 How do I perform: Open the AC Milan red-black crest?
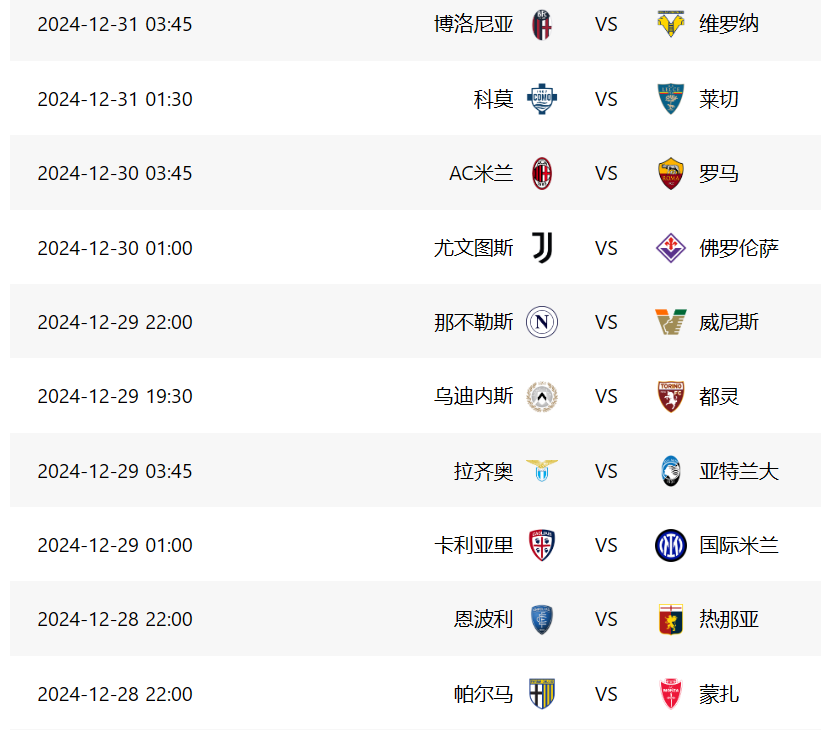tap(541, 173)
